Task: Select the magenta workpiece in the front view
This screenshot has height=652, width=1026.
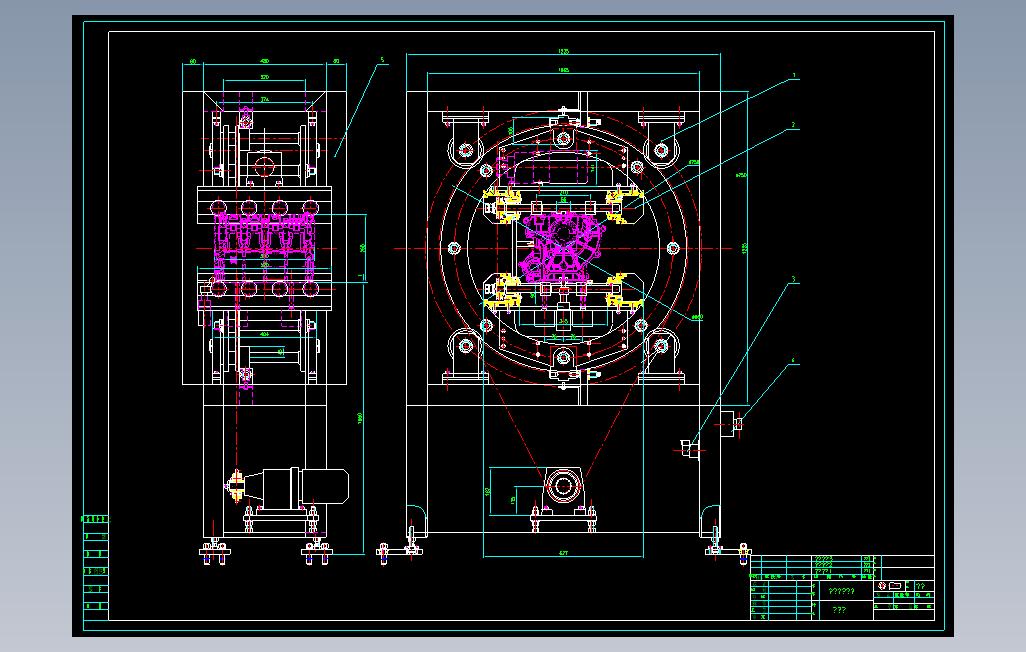Action: (563, 247)
